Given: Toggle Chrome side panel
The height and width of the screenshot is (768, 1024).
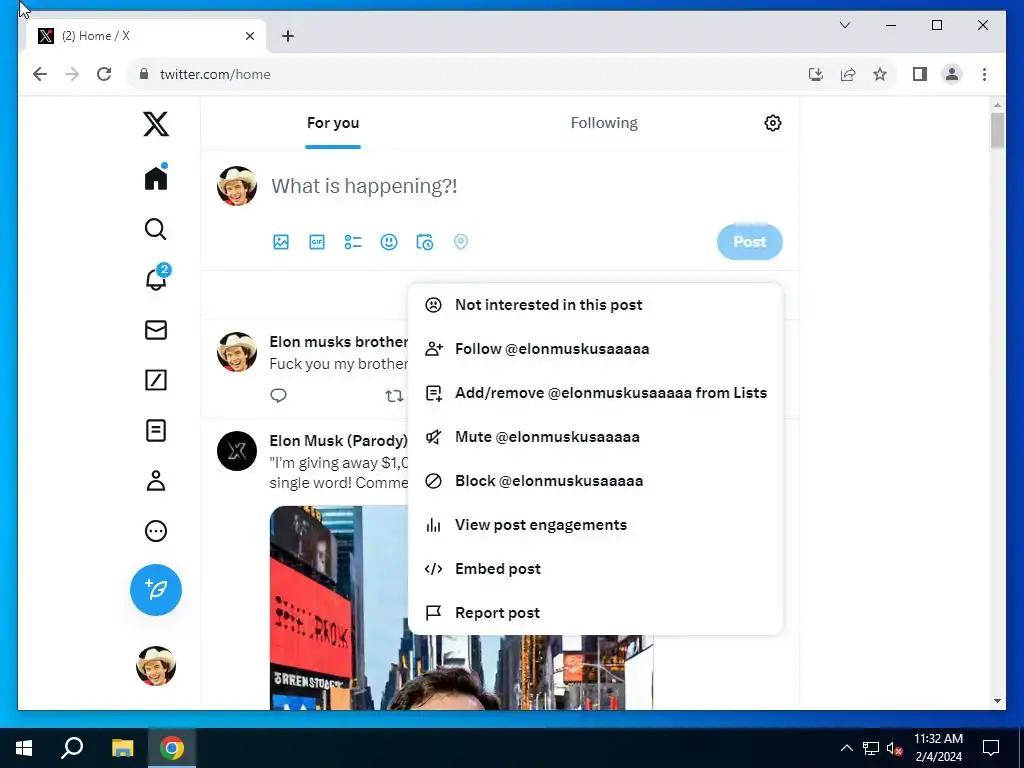Looking at the screenshot, I should click(920, 74).
